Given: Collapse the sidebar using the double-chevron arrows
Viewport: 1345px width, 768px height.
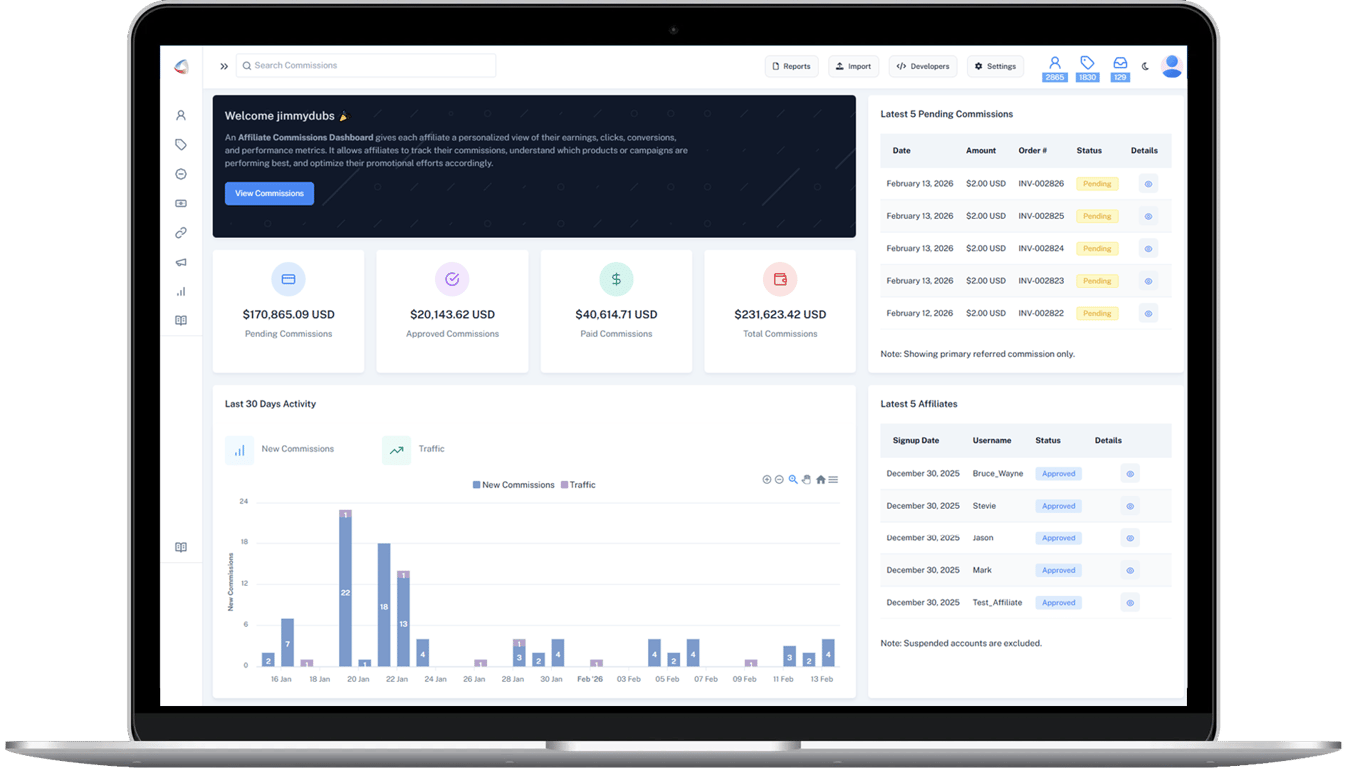Looking at the screenshot, I should (223, 66).
